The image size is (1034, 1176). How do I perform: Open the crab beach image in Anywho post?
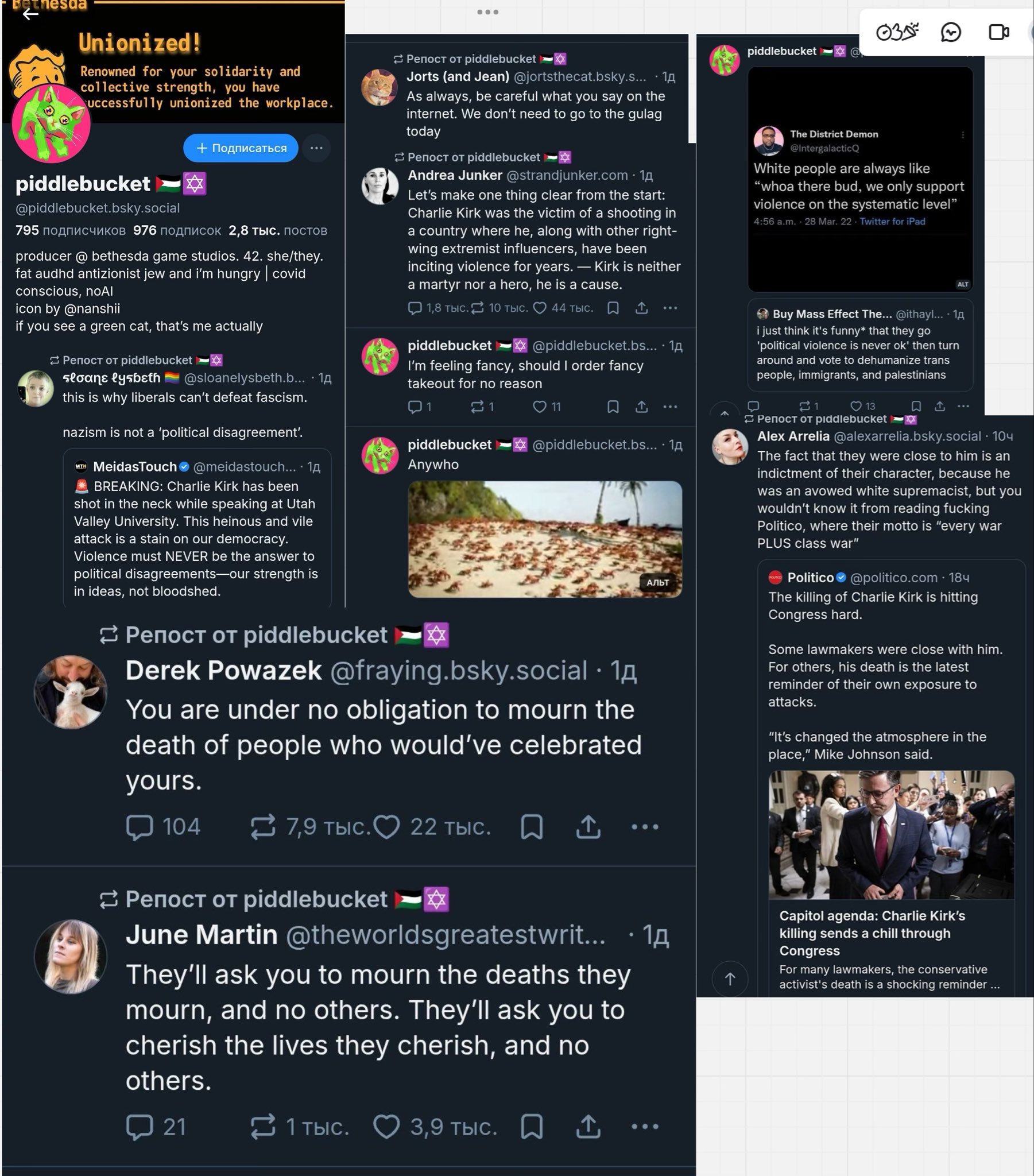click(x=544, y=539)
